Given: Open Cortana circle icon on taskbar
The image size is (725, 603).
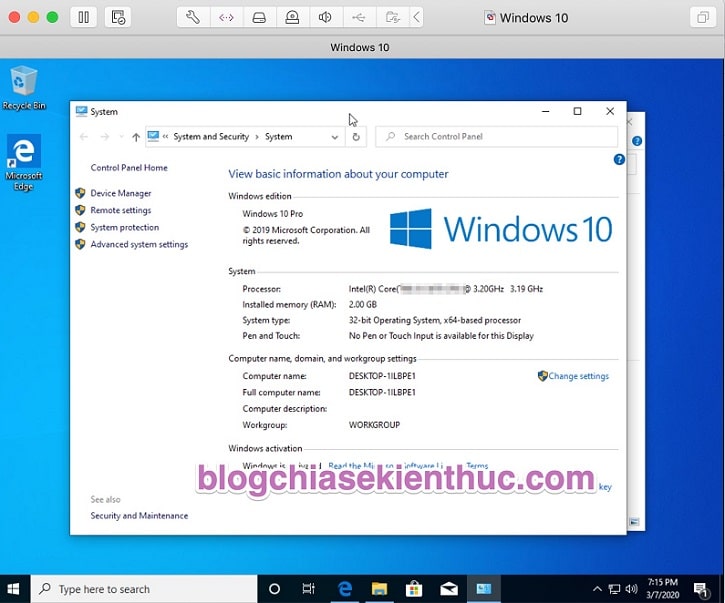Looking at the screenshot, I should (x=275, y=589).
